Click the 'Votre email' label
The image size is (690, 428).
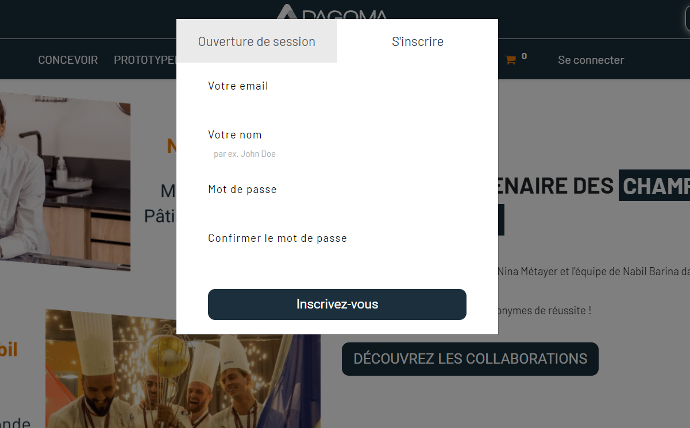[238, 86]
